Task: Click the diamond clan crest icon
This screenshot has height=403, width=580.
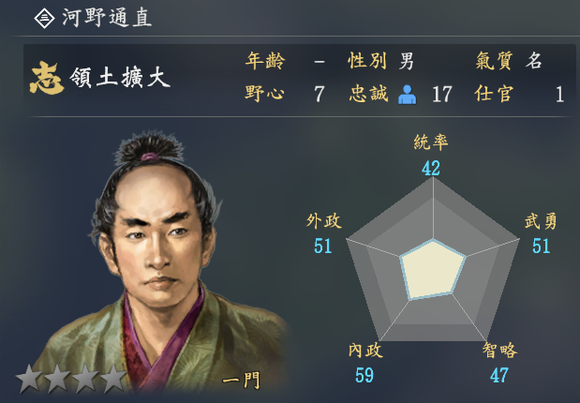Action: (x=44, y=17)
